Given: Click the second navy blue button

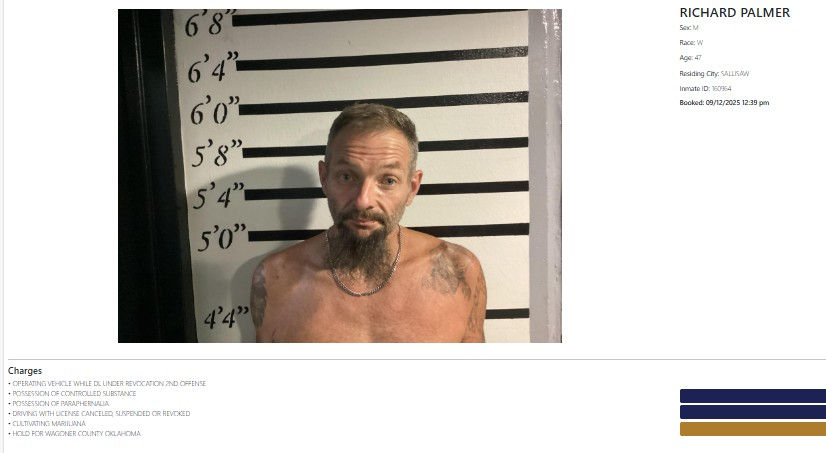Looking at the screenshot, I should point(753,412).
